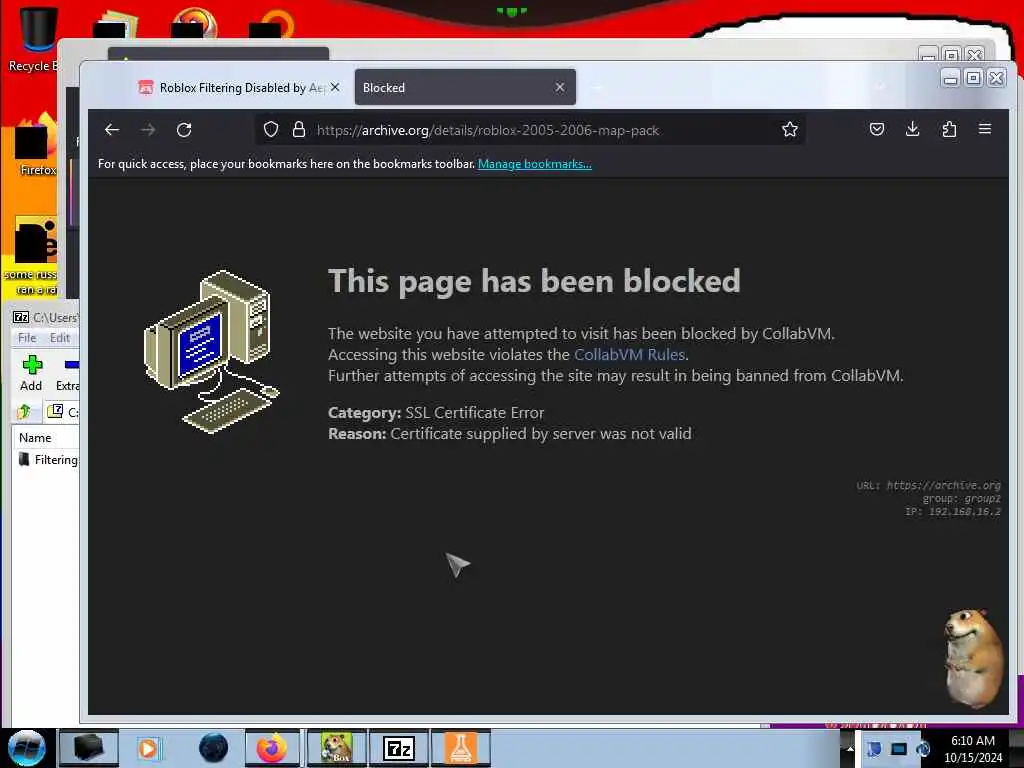Open the tracking protection shield icon
The image size is (1024, 768).
(270, 129)
